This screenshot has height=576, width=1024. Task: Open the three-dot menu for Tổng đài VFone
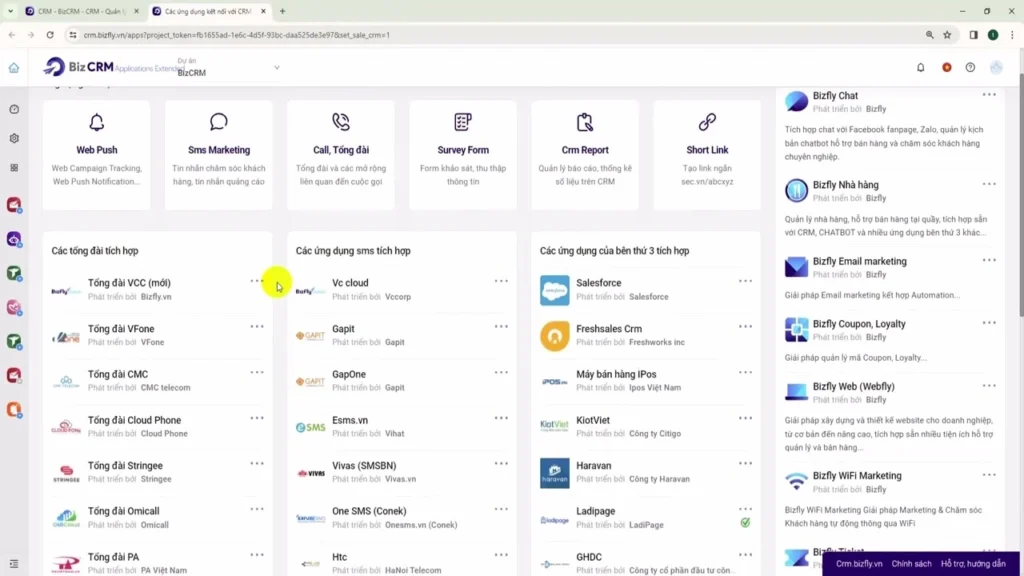257,327
